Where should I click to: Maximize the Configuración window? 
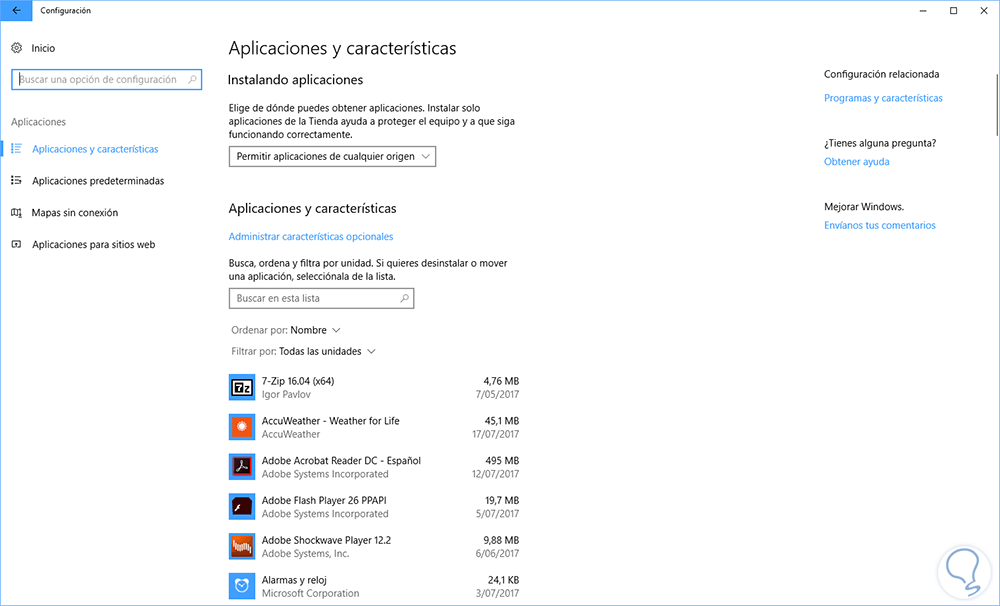point(953,10)
